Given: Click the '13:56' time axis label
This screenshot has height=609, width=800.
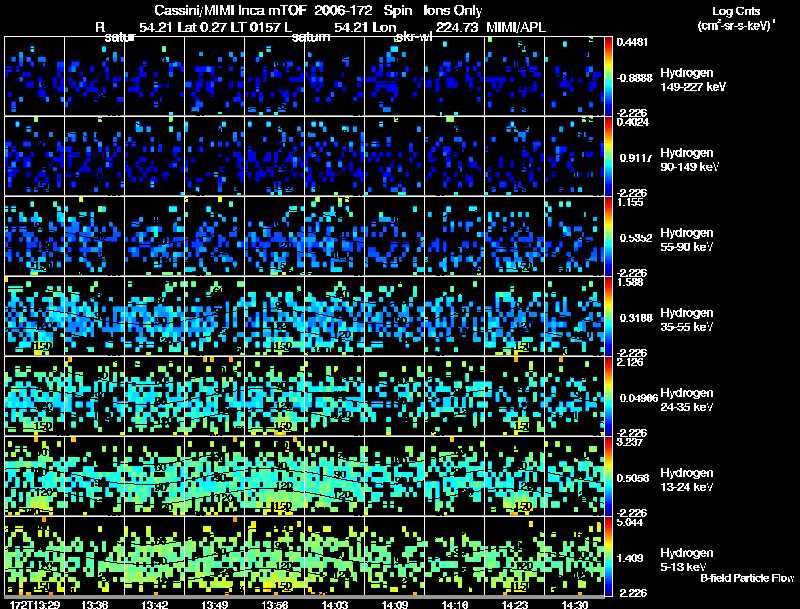Looking at the screenshot, I should (274, 604).
